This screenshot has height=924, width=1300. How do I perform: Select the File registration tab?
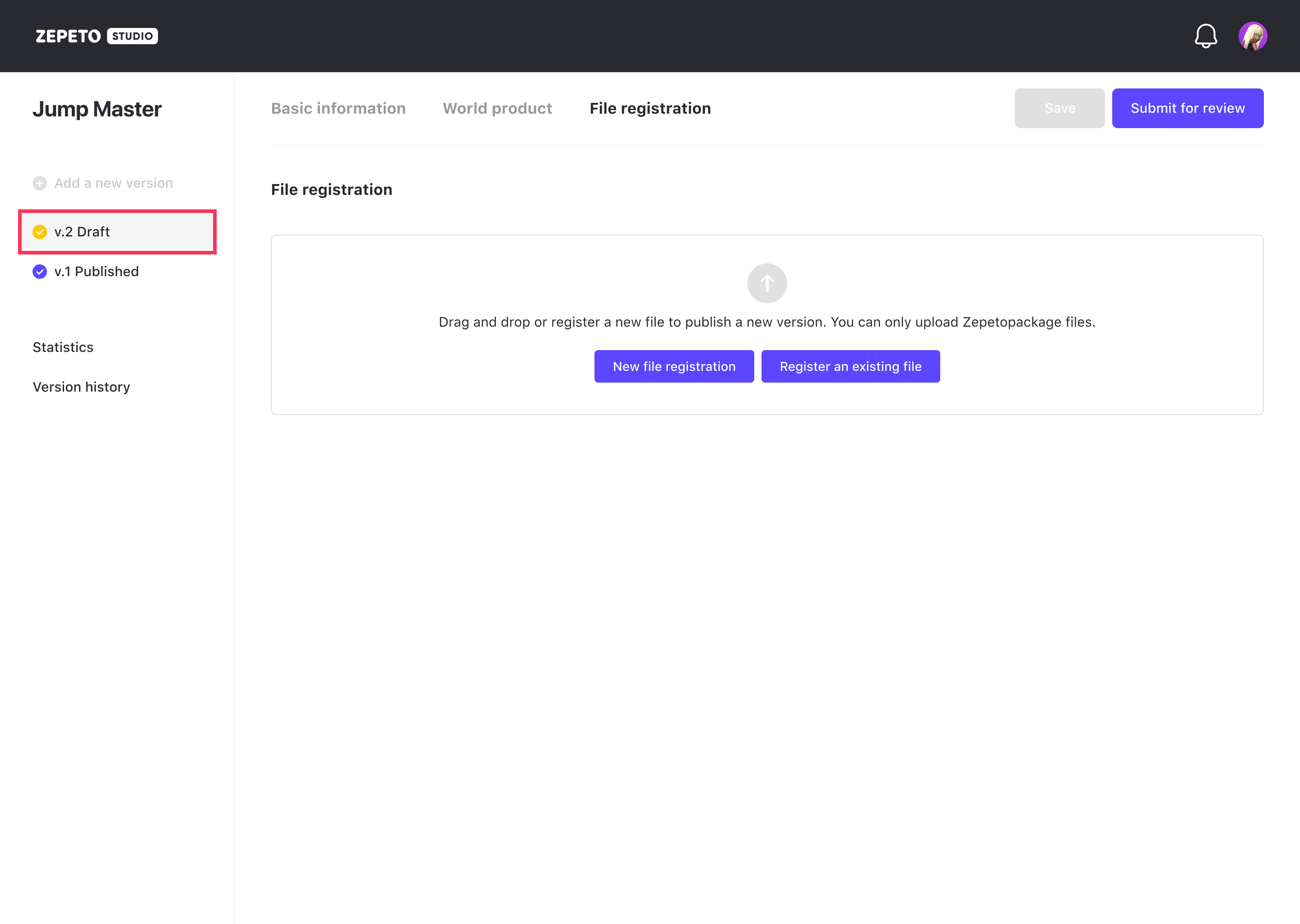coord(650,108)
